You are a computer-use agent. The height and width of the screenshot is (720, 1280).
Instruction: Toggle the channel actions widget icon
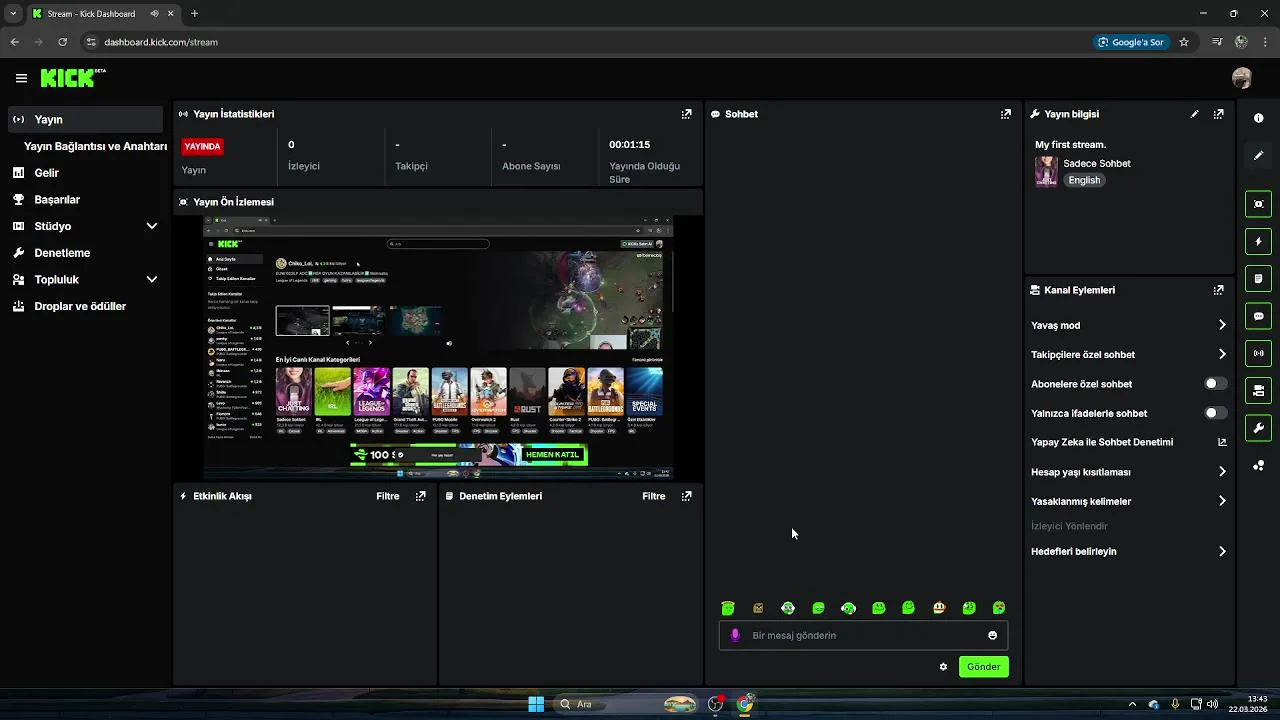pos(1258,389)
